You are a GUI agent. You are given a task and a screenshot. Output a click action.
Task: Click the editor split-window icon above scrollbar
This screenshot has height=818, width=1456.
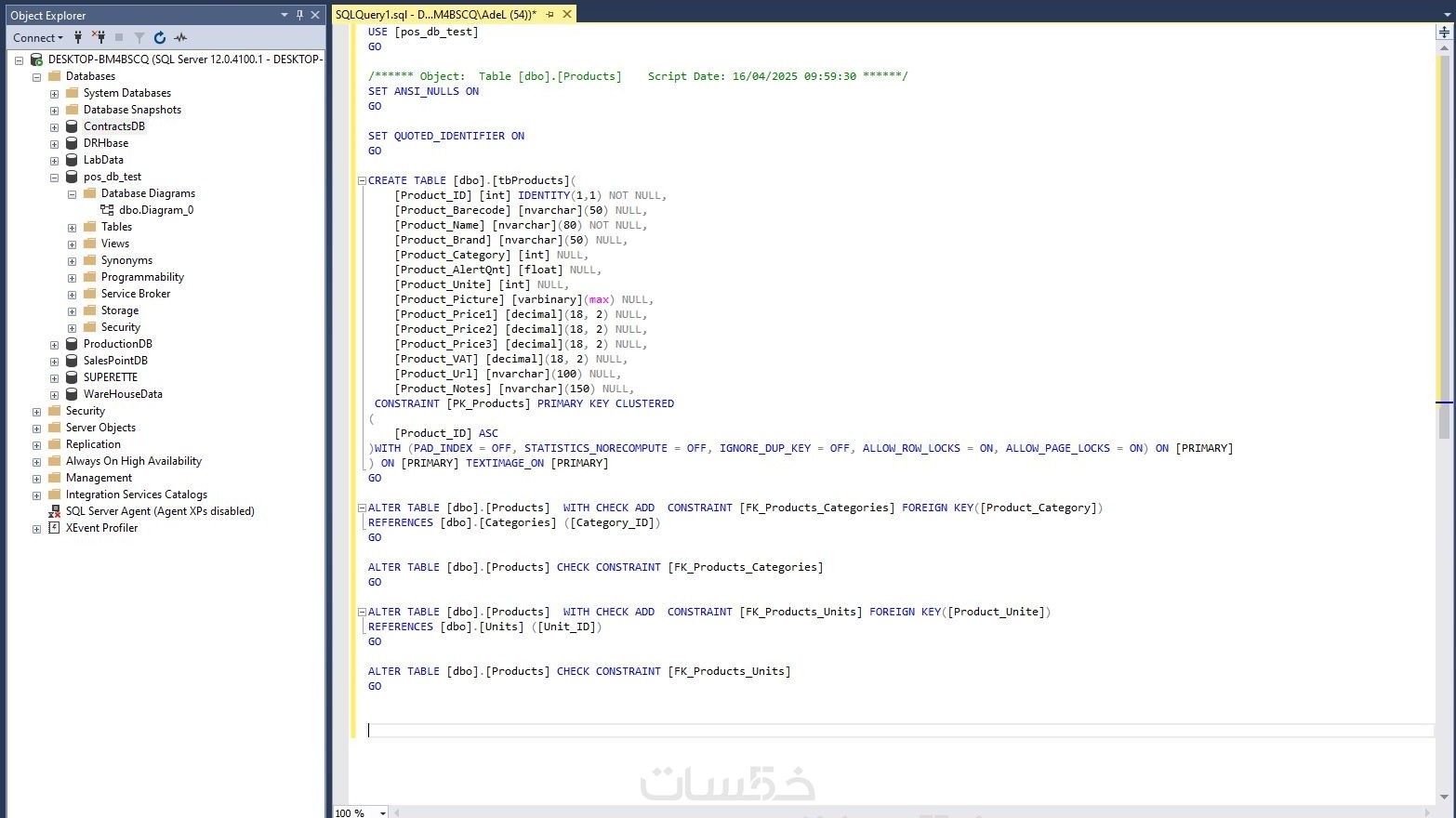(x=1445, y=32)
